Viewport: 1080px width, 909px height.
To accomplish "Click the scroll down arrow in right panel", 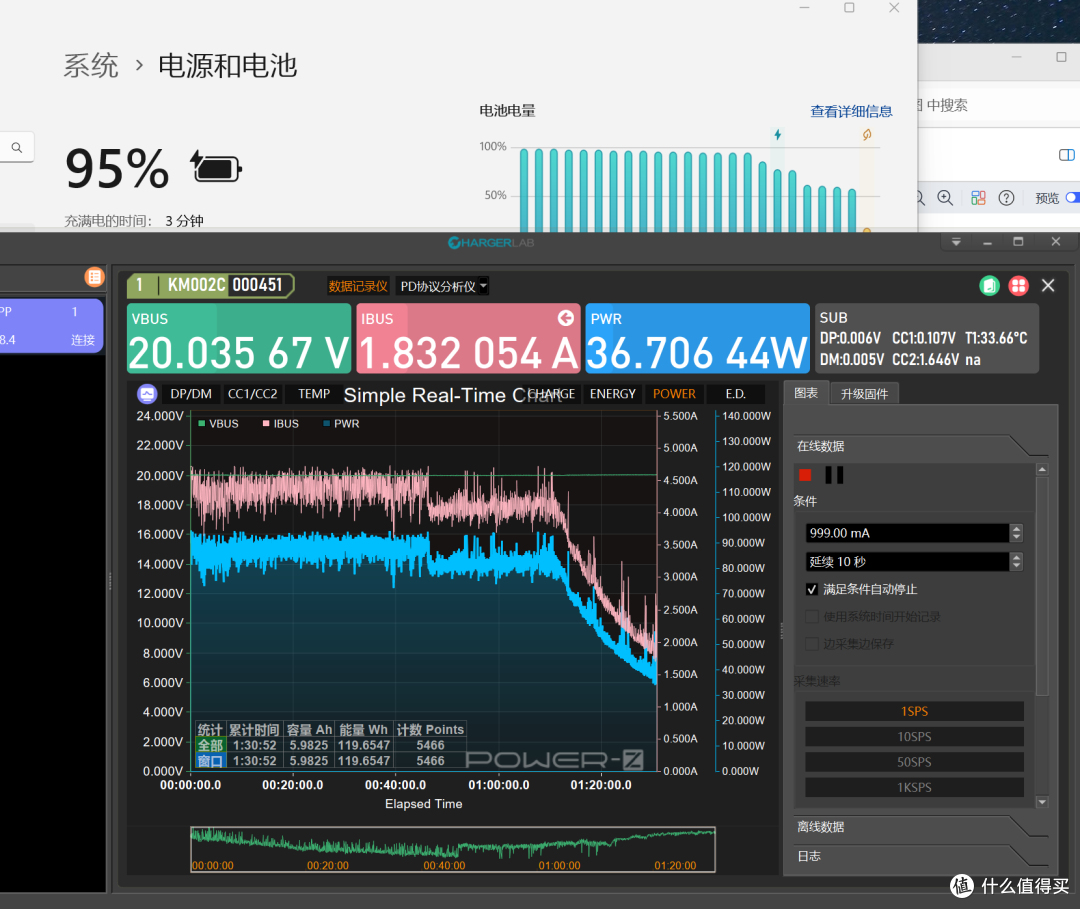I will pyautogui.click(x=1042, y=802).
